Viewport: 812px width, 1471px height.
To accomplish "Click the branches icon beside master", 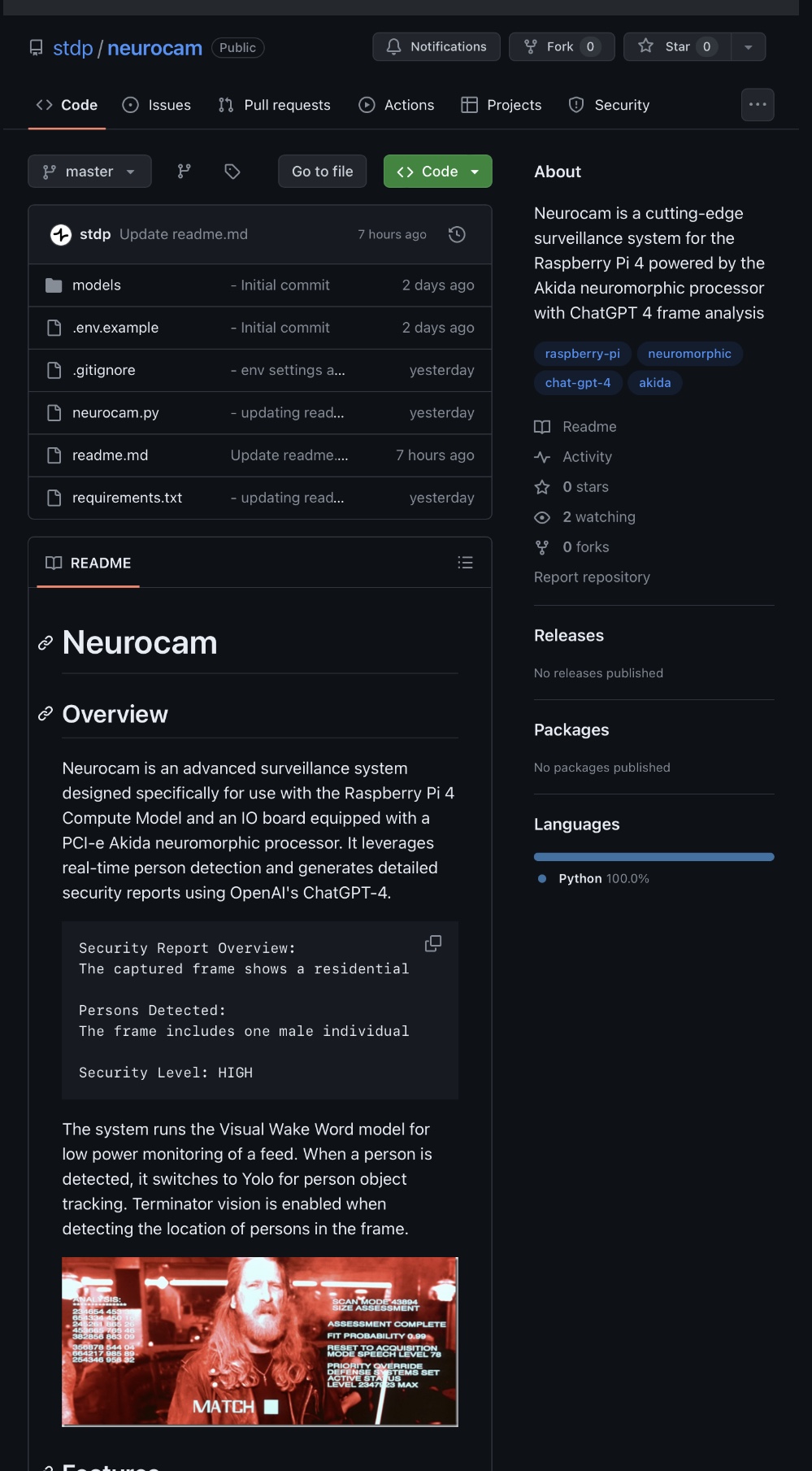I will [185, 172].
